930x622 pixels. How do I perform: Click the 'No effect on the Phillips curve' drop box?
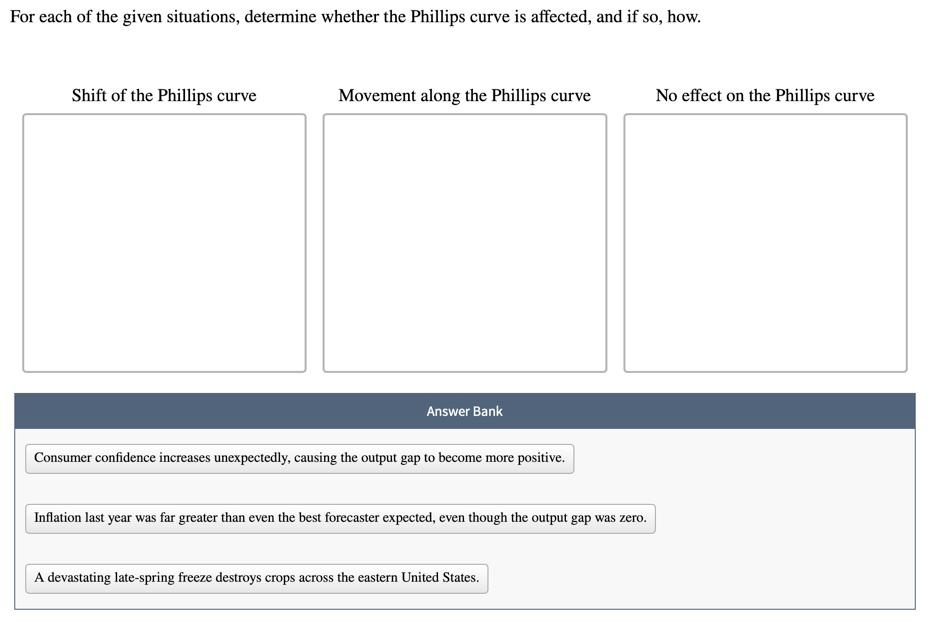[x=765, y=242]
